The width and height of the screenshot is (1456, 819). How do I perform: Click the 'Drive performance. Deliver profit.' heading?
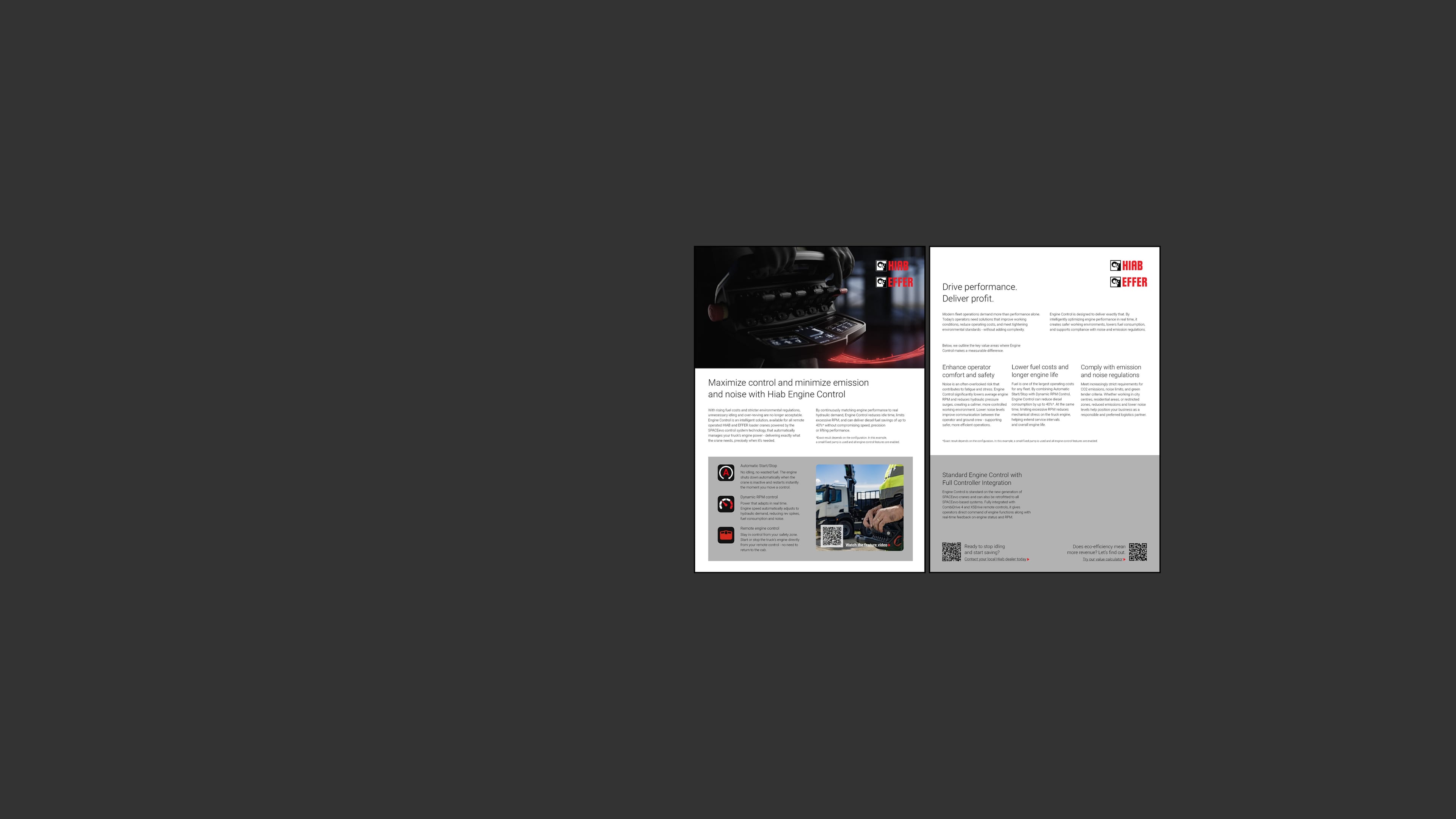[x=979, y=293]
